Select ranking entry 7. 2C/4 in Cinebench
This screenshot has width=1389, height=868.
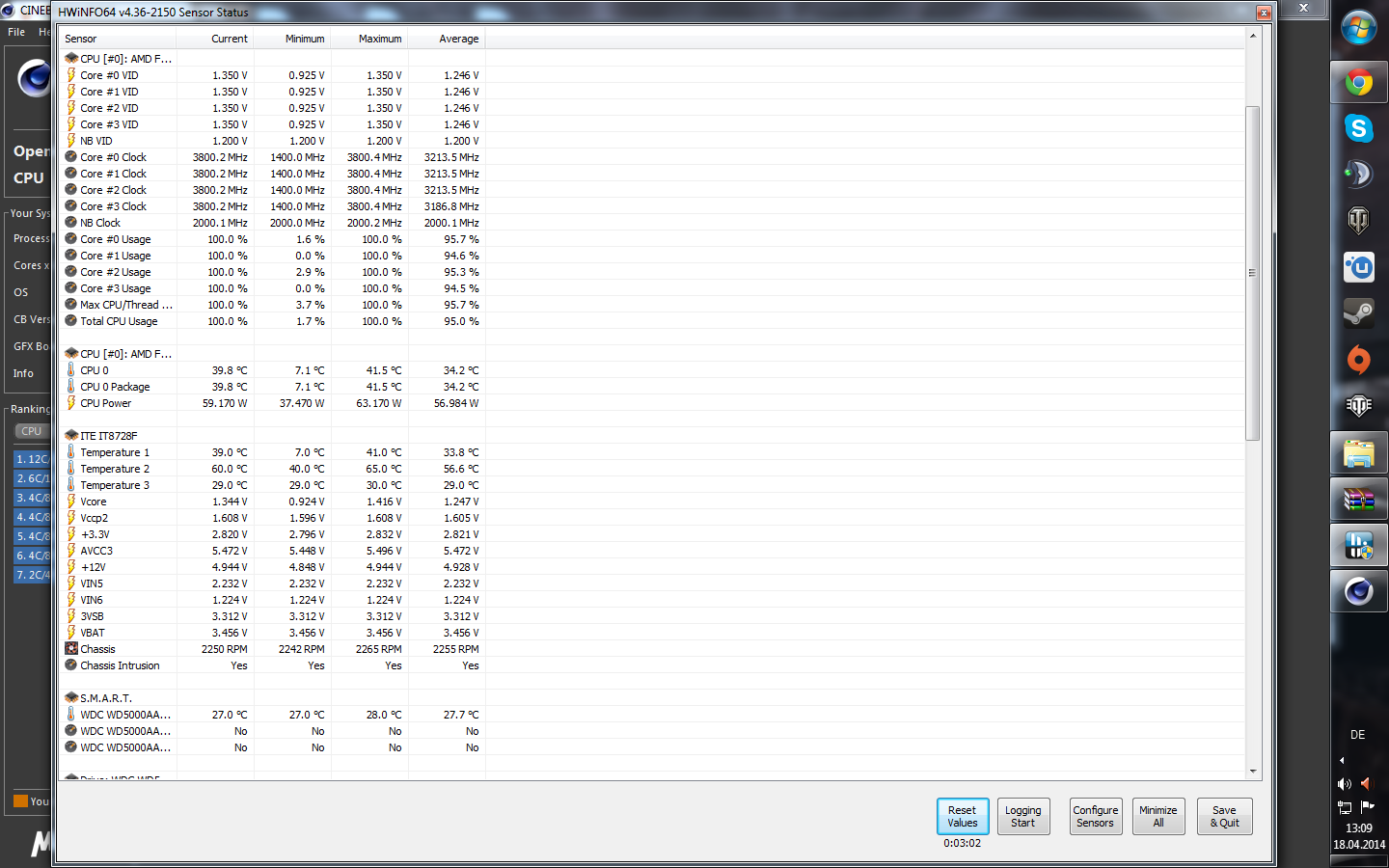[32, 575]
